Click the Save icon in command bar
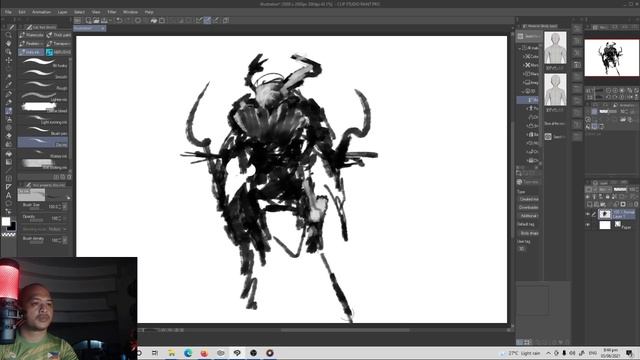 tap(104, 20)
